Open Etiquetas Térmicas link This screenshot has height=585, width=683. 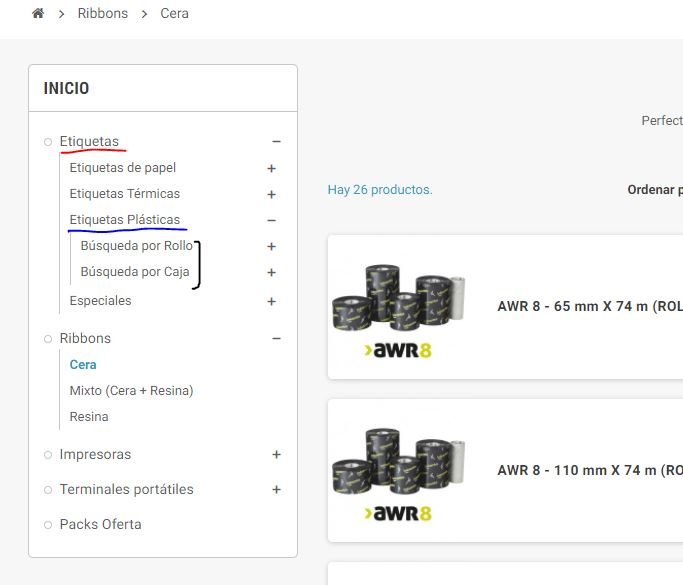click(125, 194)
